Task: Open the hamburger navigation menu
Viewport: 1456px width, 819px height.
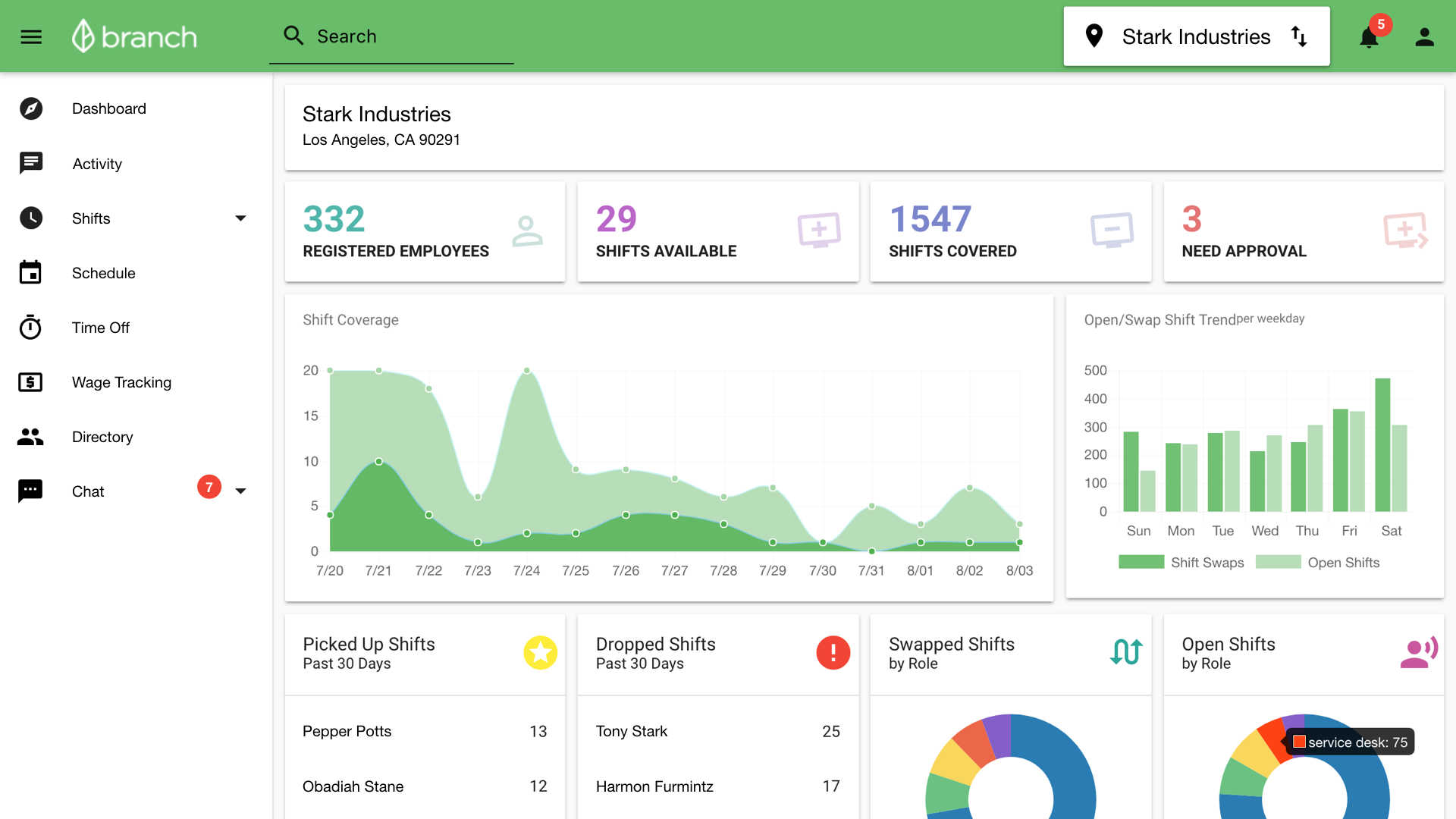Action: tap(31, 36)
